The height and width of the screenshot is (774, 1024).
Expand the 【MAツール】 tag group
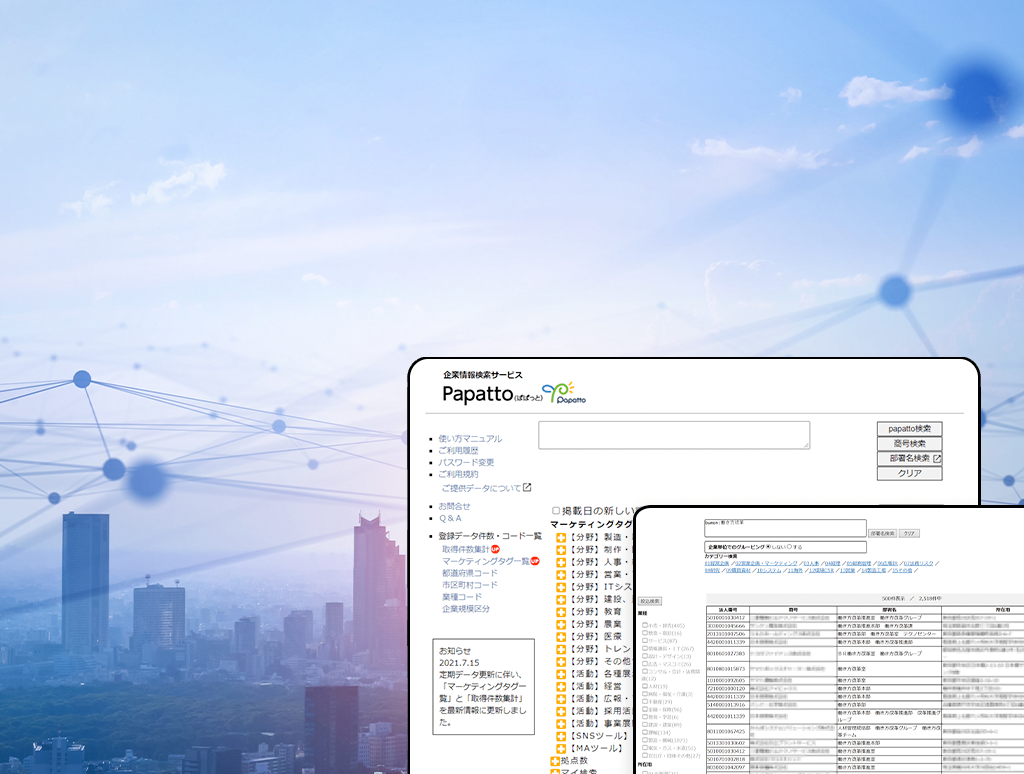click(560, 749)
